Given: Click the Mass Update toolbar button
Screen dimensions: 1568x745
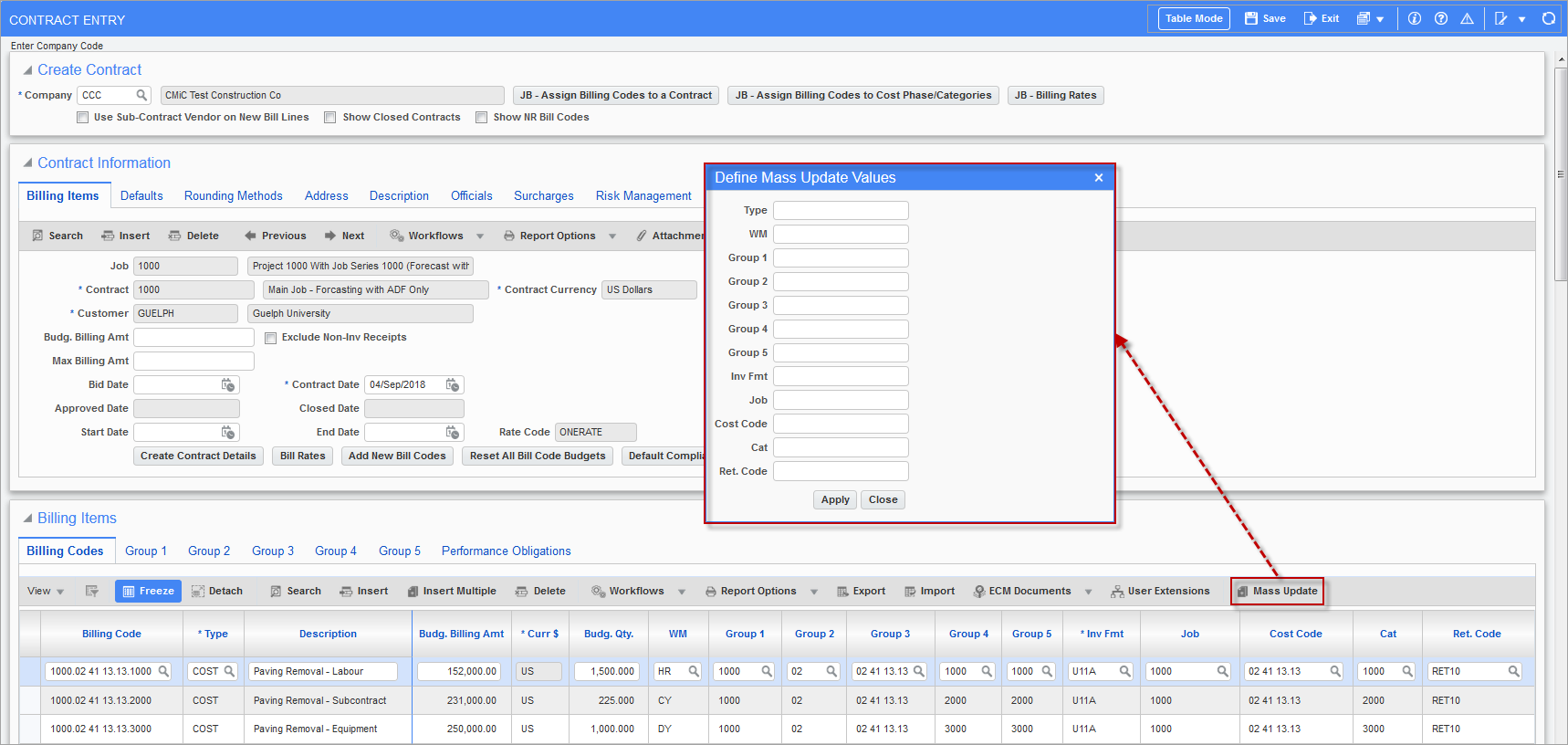Looking at the screenshot, I should (1277, 592).
